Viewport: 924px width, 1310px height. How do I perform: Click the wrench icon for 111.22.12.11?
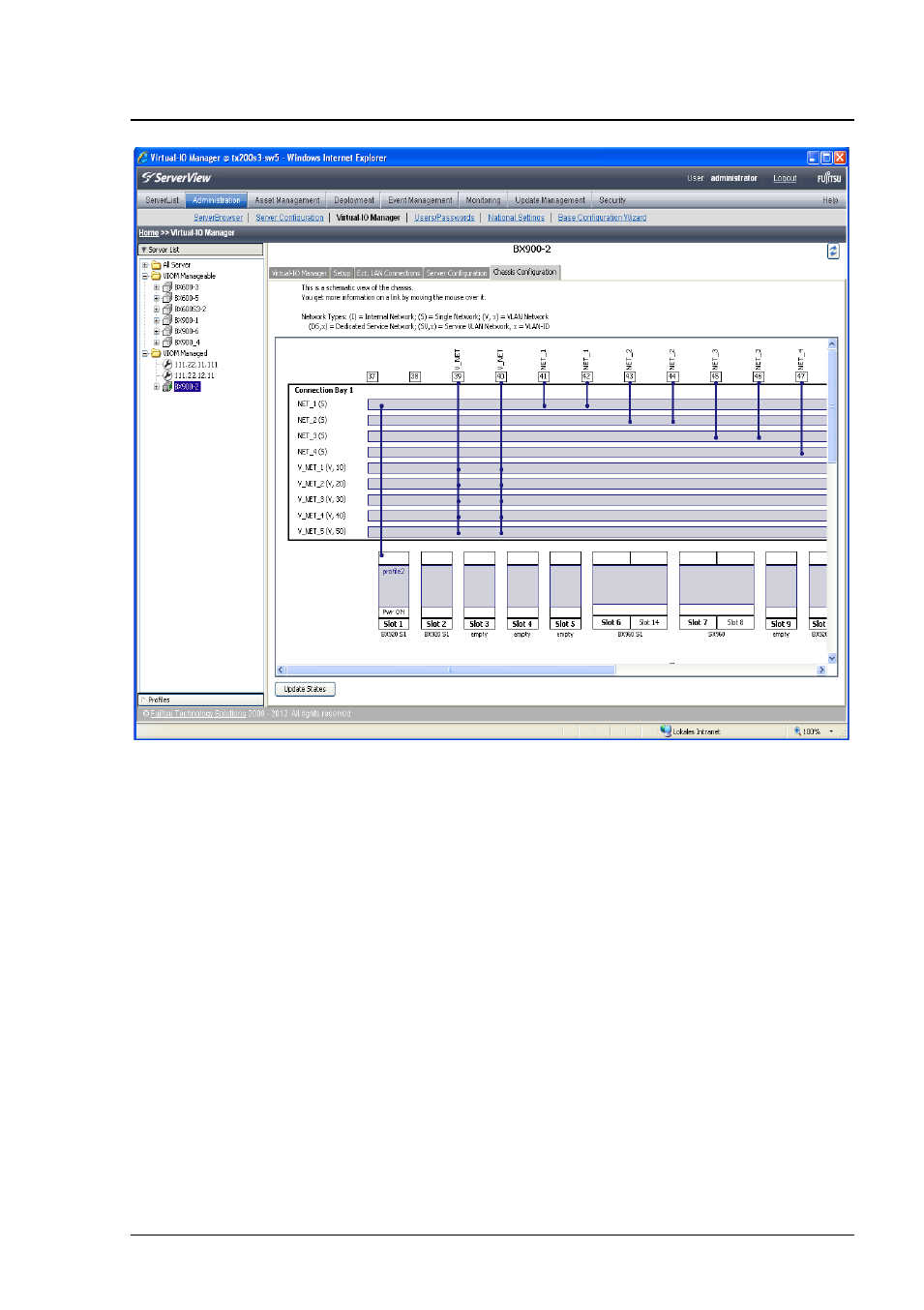[167, 375]
